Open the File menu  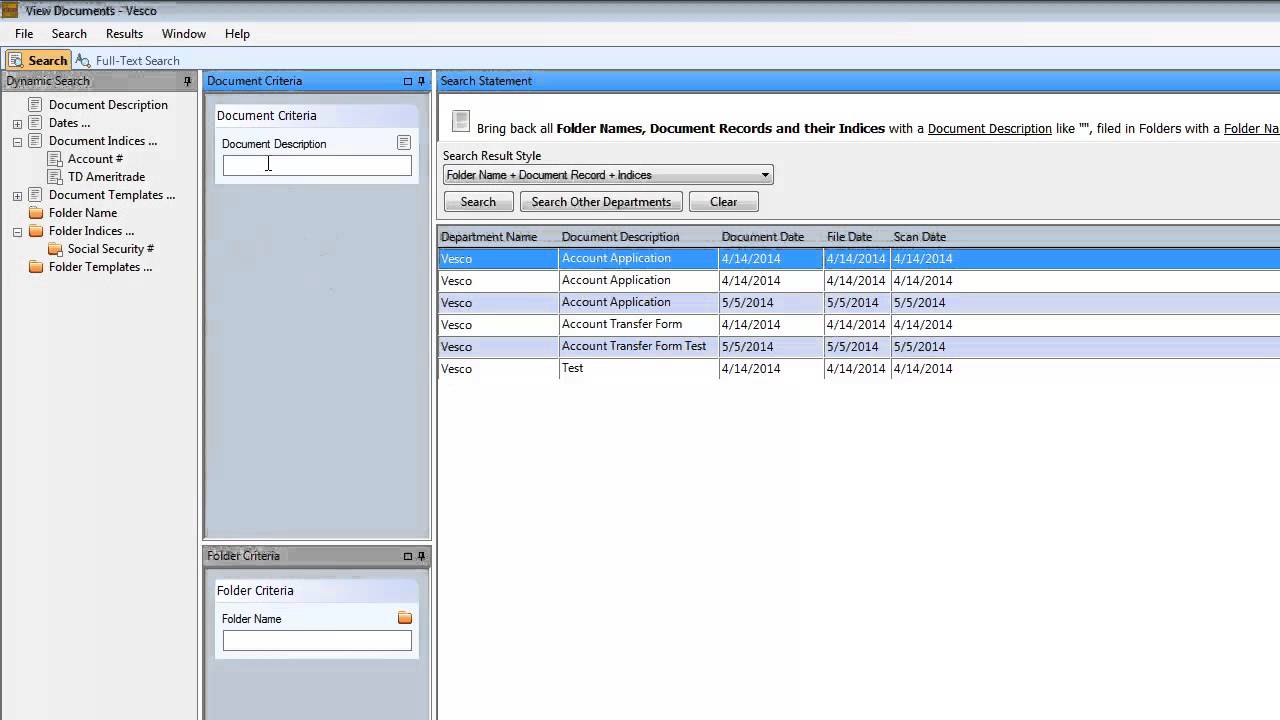[x=24, y=34]
